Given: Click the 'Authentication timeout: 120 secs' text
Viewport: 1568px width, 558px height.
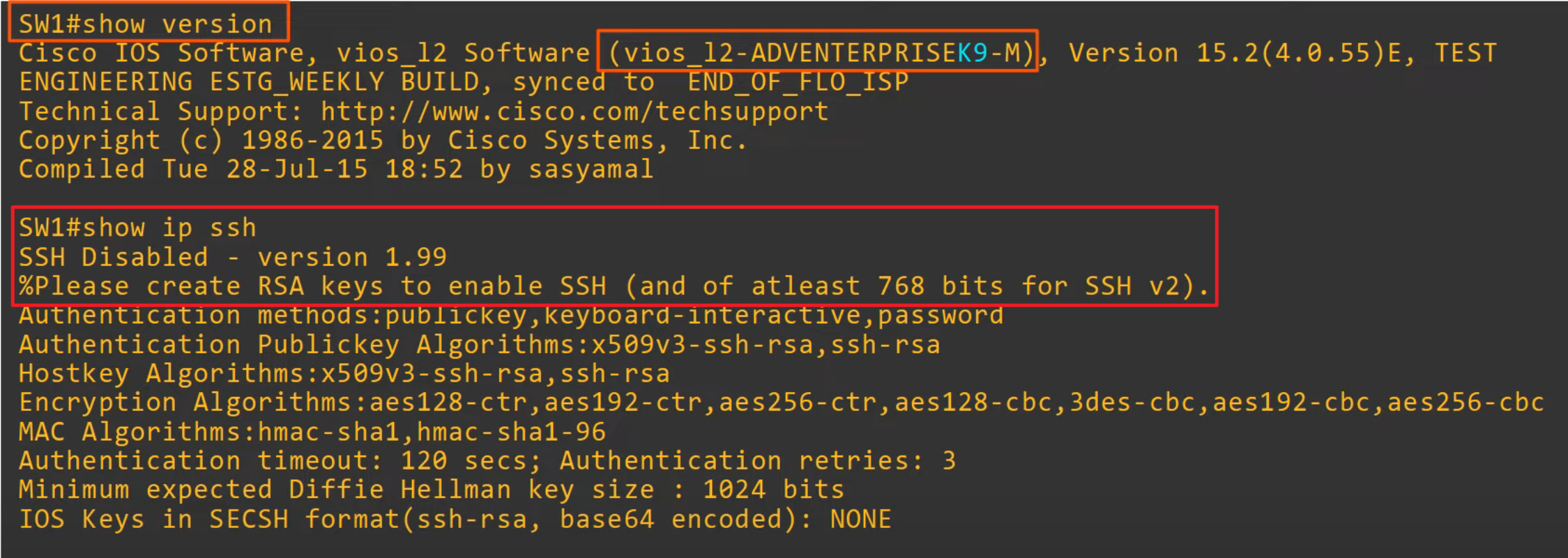Looking at the screenshot, I should [280, 461].
